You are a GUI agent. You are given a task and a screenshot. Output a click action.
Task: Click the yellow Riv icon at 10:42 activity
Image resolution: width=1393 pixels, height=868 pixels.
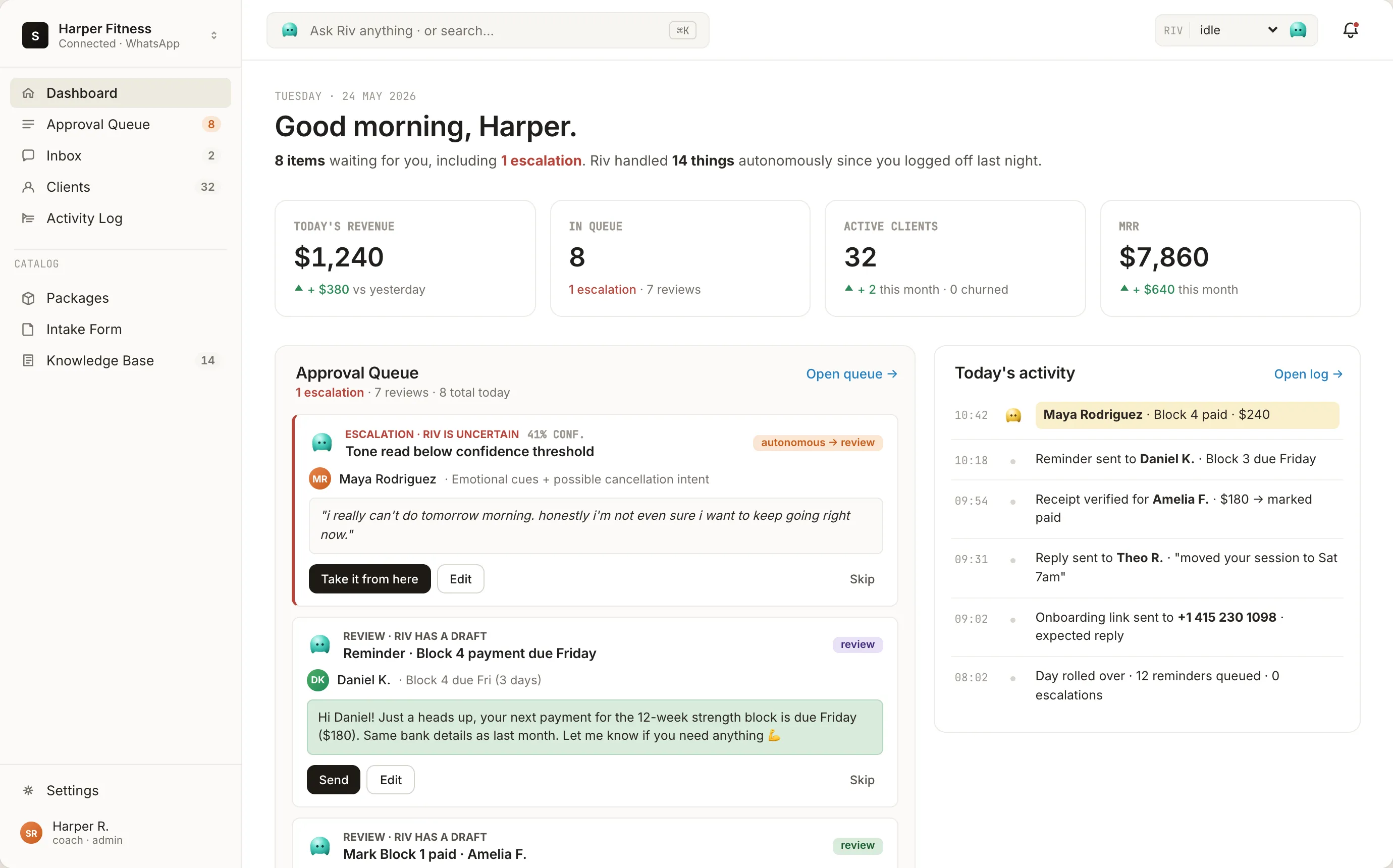1013,415
